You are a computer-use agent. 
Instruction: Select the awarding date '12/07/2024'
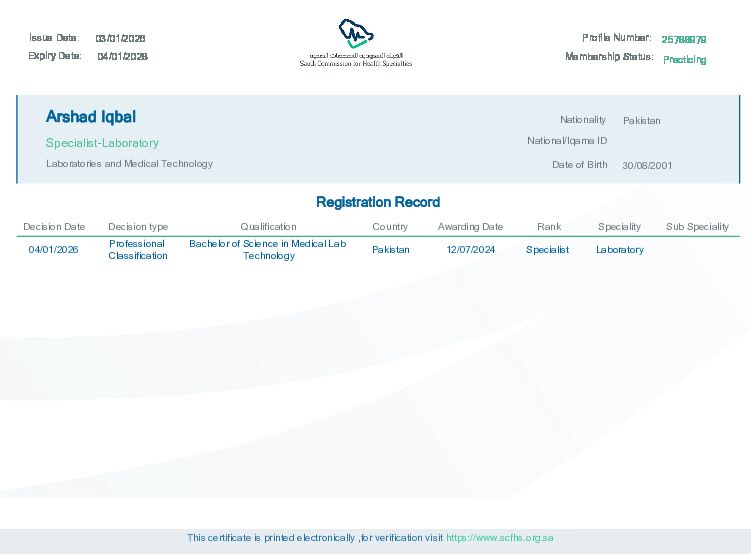(x=471, y=249)
